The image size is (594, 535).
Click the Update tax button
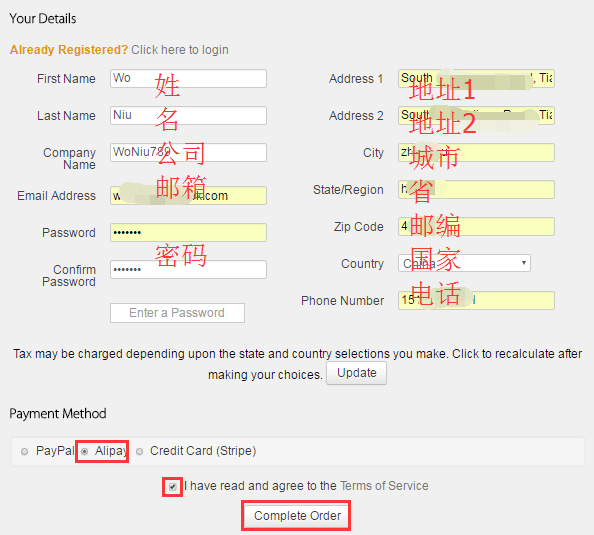click(356, 373)
